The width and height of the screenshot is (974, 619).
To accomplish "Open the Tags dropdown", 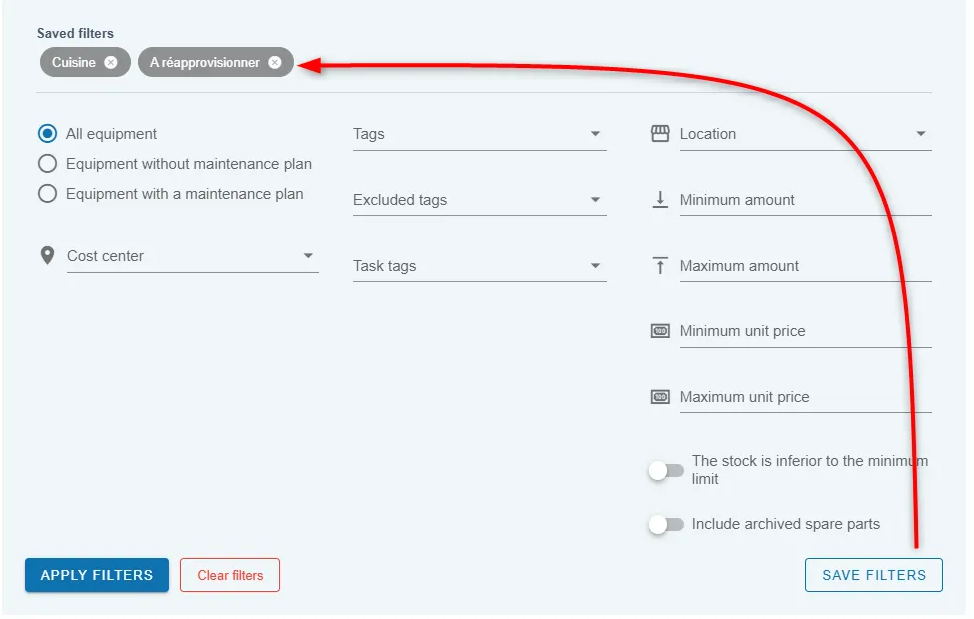I will [x=480, y=134].
